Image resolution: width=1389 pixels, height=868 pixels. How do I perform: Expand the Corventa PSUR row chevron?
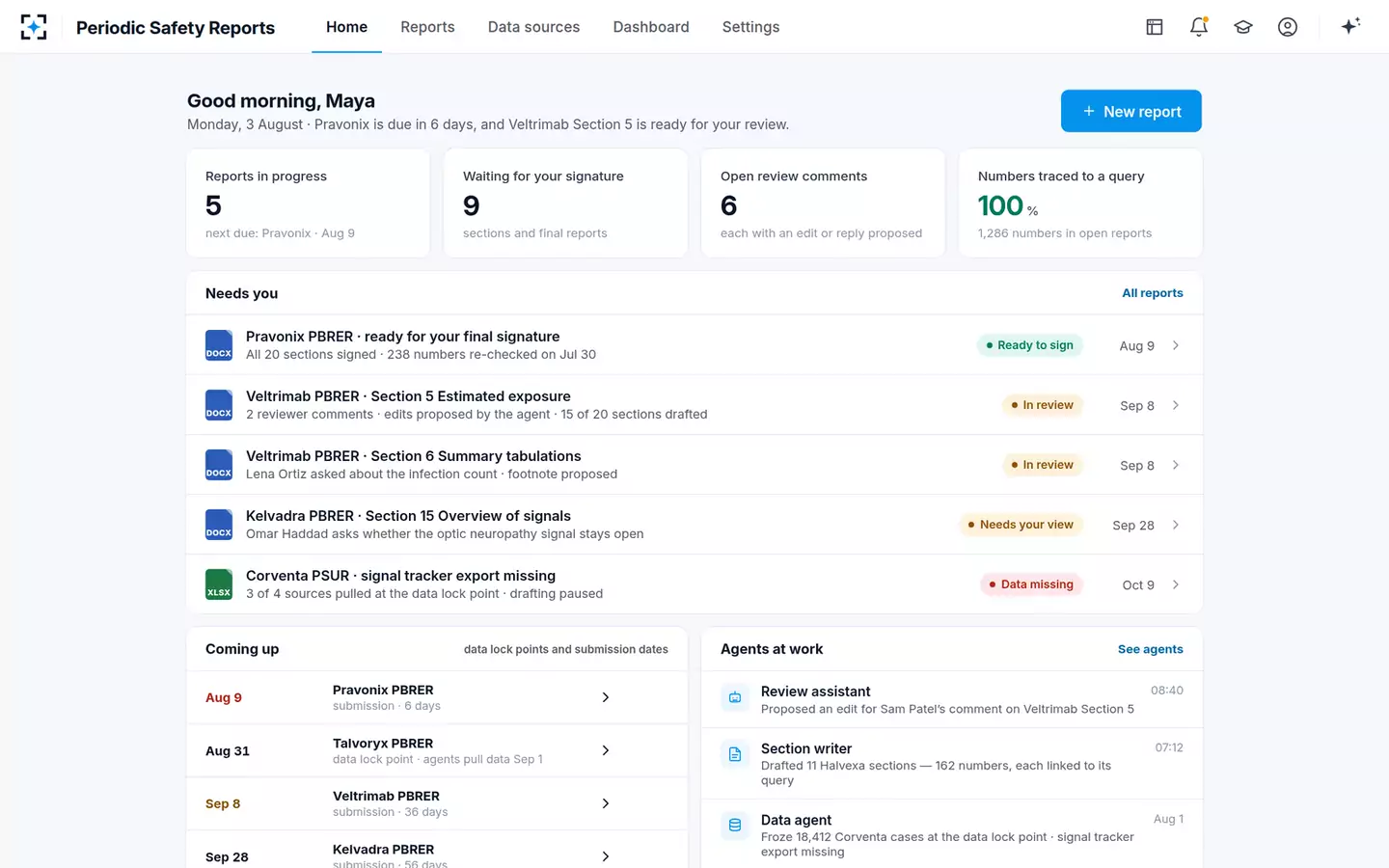click(1176, 584)
